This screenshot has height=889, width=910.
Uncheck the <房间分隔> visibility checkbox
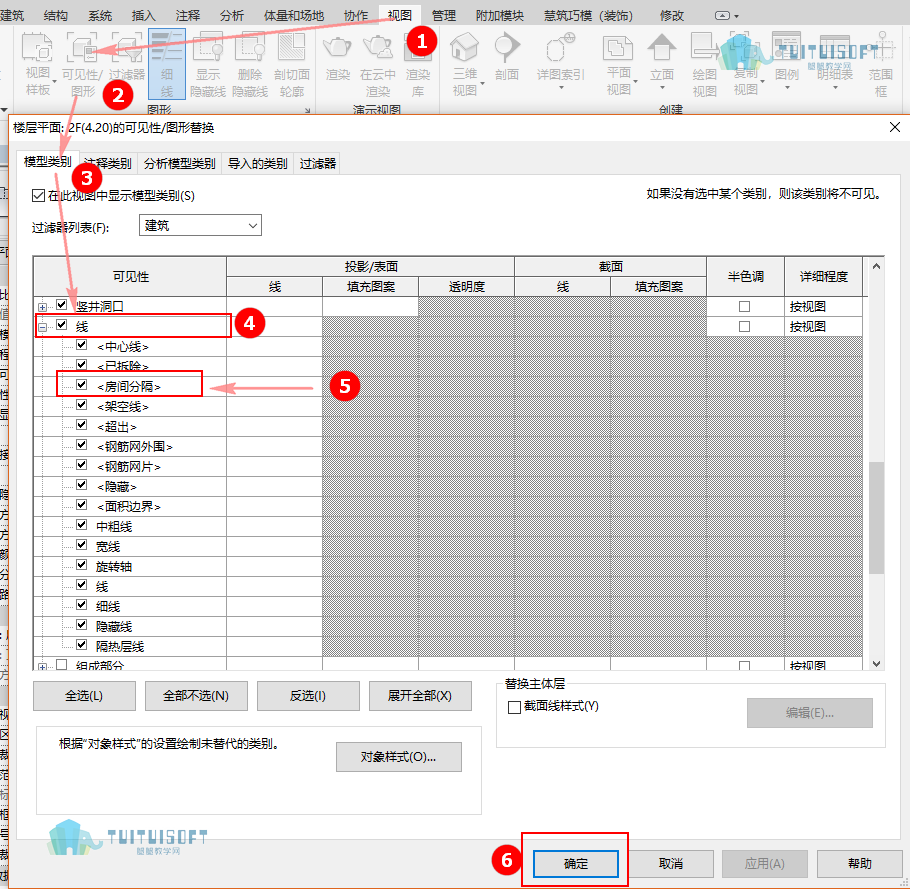(x=82, y=385)
